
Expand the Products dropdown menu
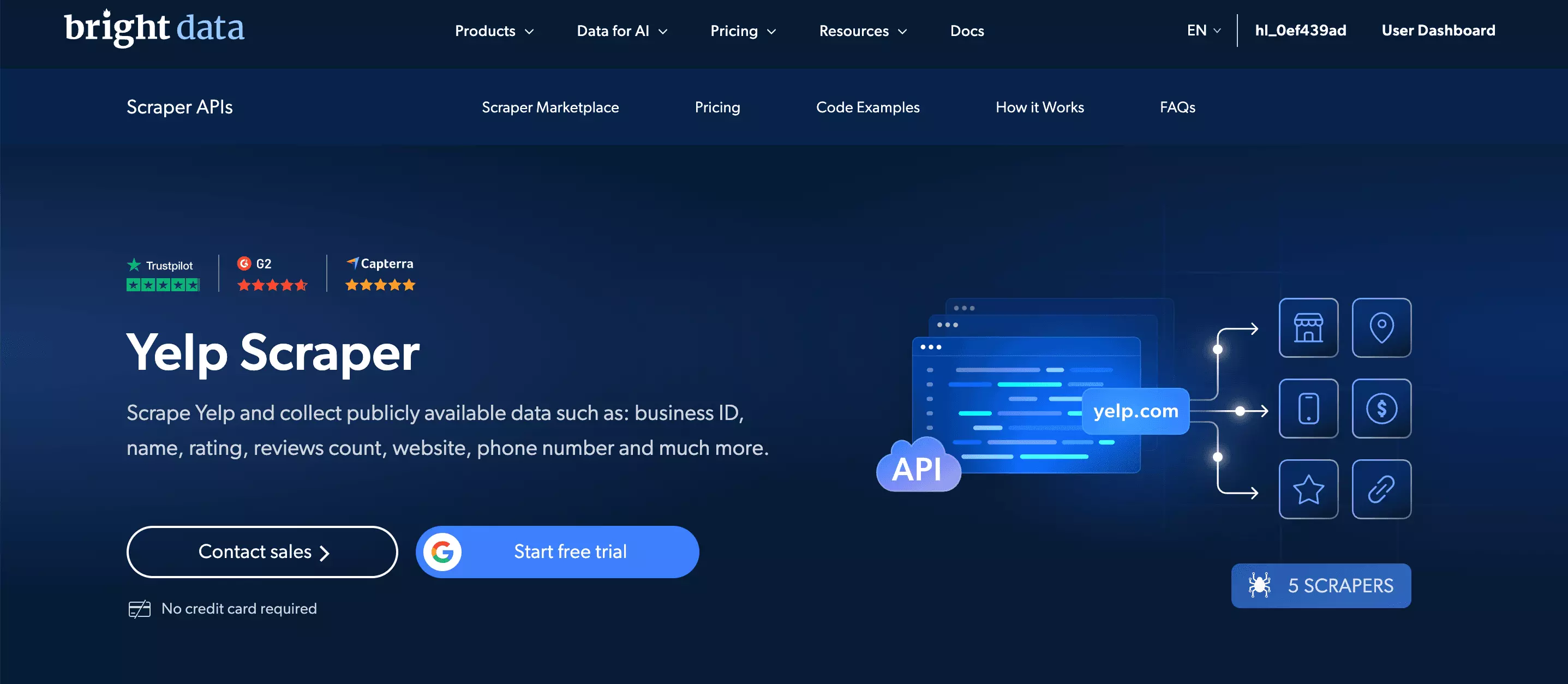click(494, 31)
